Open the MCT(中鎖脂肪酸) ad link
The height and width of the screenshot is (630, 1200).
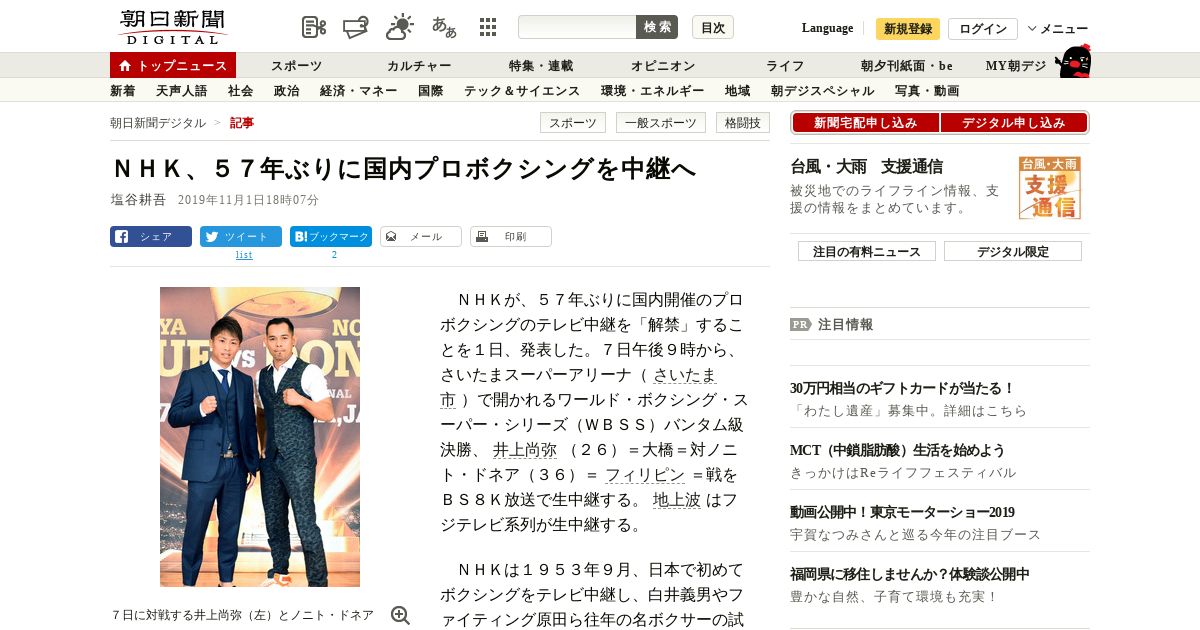click(897, 450)
